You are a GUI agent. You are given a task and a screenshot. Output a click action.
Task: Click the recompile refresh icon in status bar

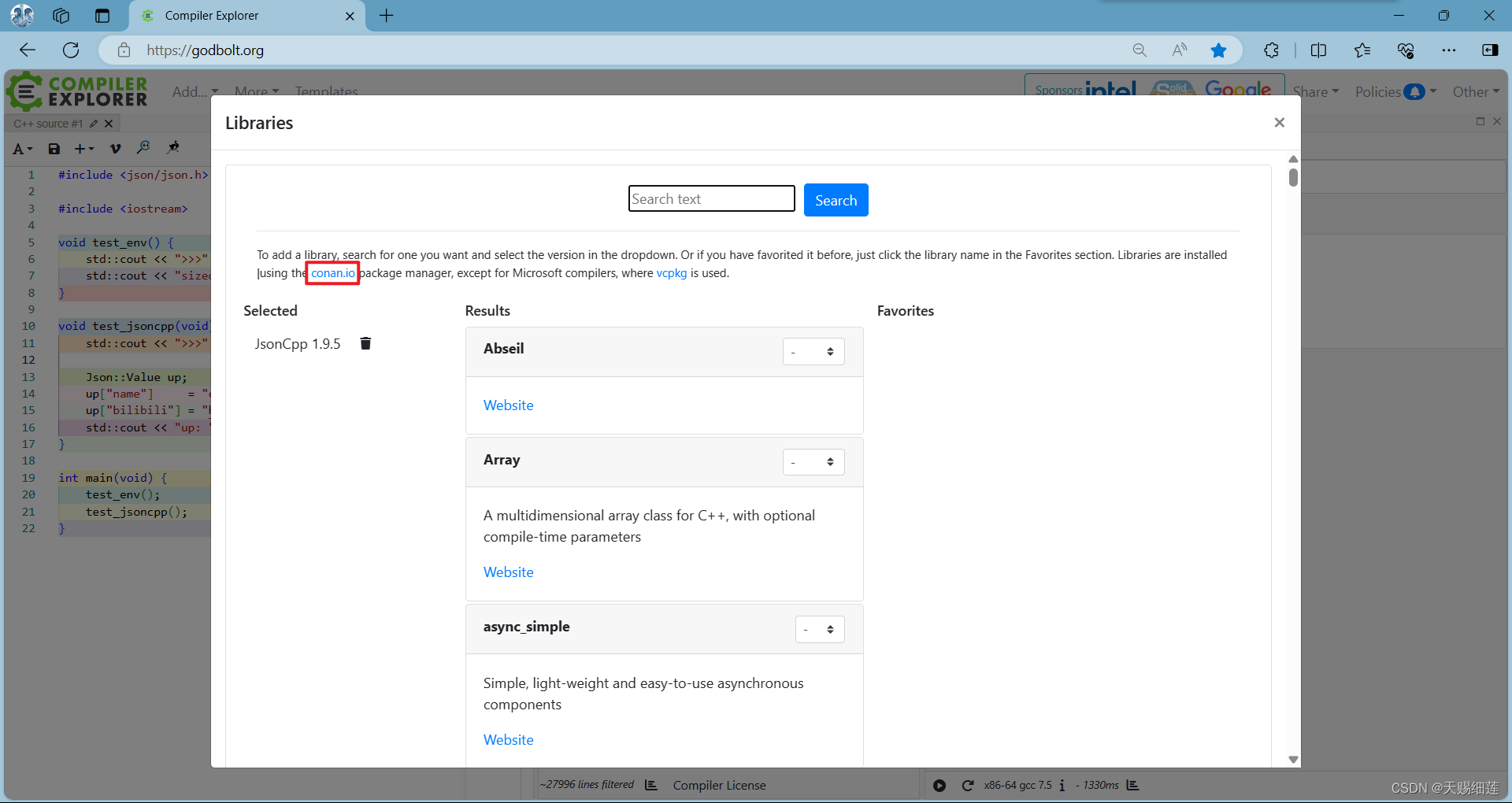coord(968,786)
